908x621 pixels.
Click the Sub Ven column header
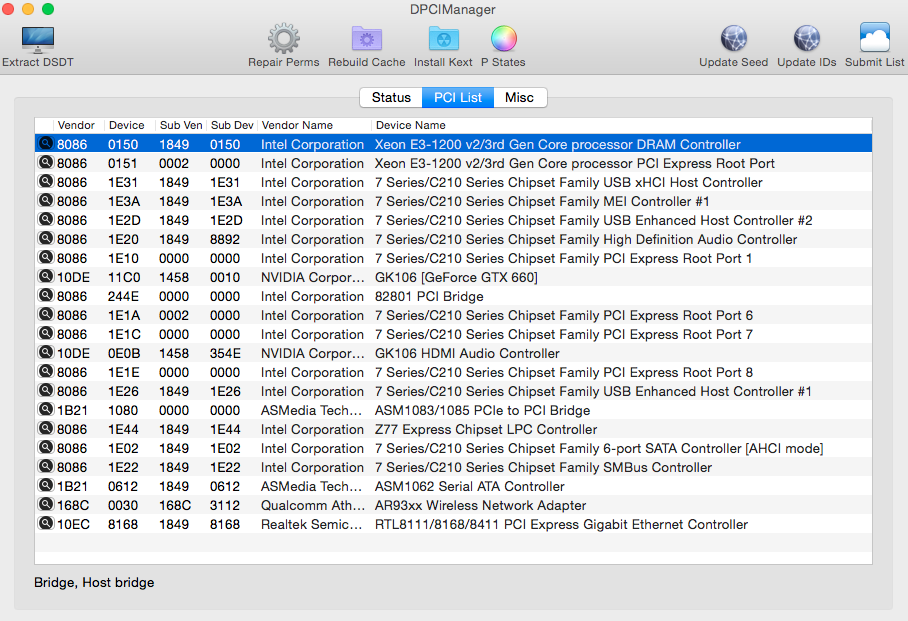[180, 125]
